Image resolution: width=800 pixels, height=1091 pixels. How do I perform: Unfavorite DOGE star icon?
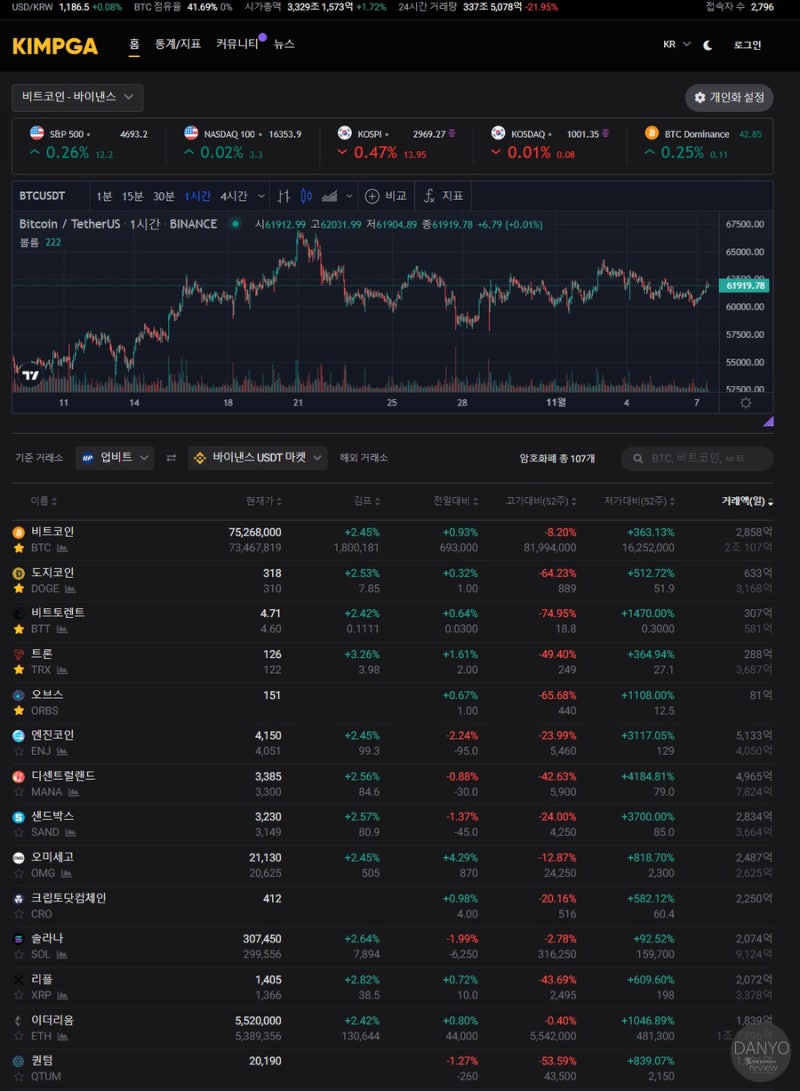tap(19, 589)
